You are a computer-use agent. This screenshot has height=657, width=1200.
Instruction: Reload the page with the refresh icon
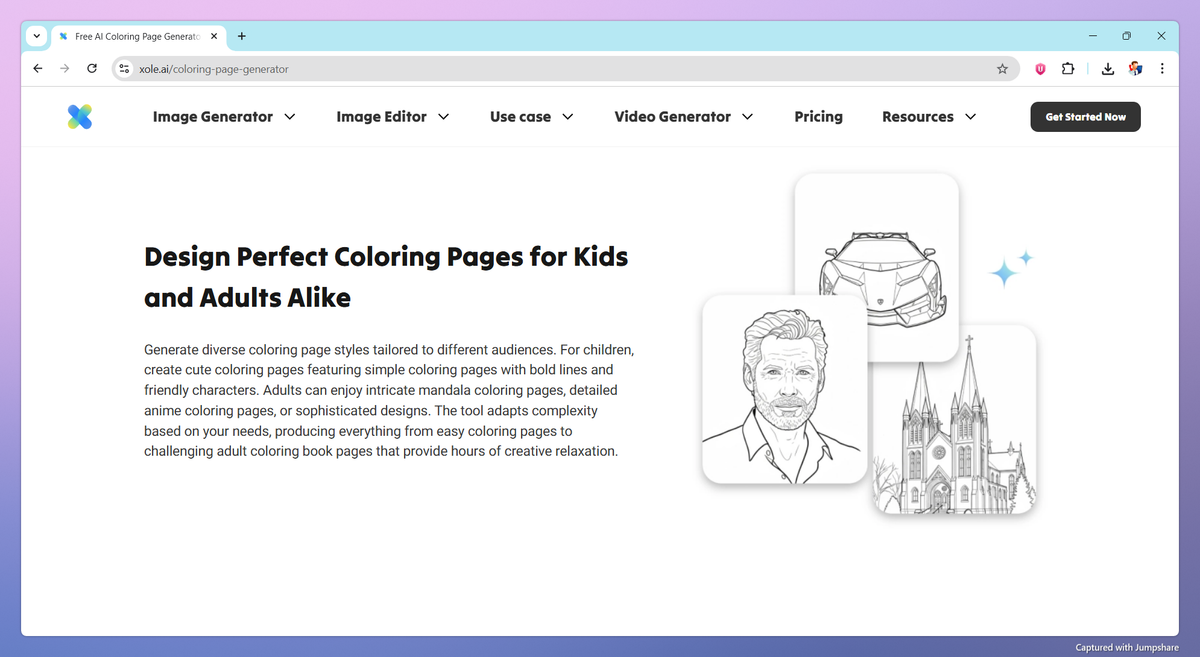[x=91, y=68]
